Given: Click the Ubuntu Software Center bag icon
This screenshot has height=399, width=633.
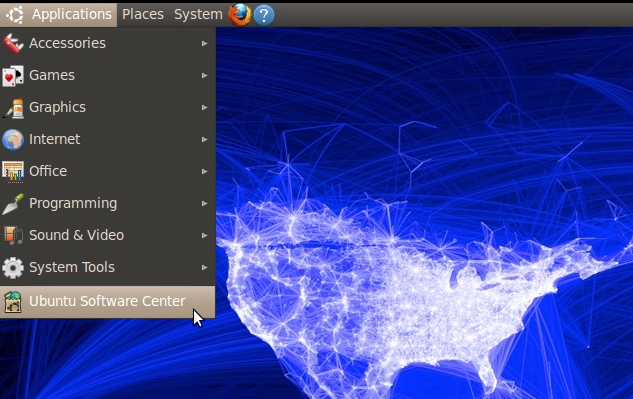Looking at the screenshot, I should coord(13,302).
